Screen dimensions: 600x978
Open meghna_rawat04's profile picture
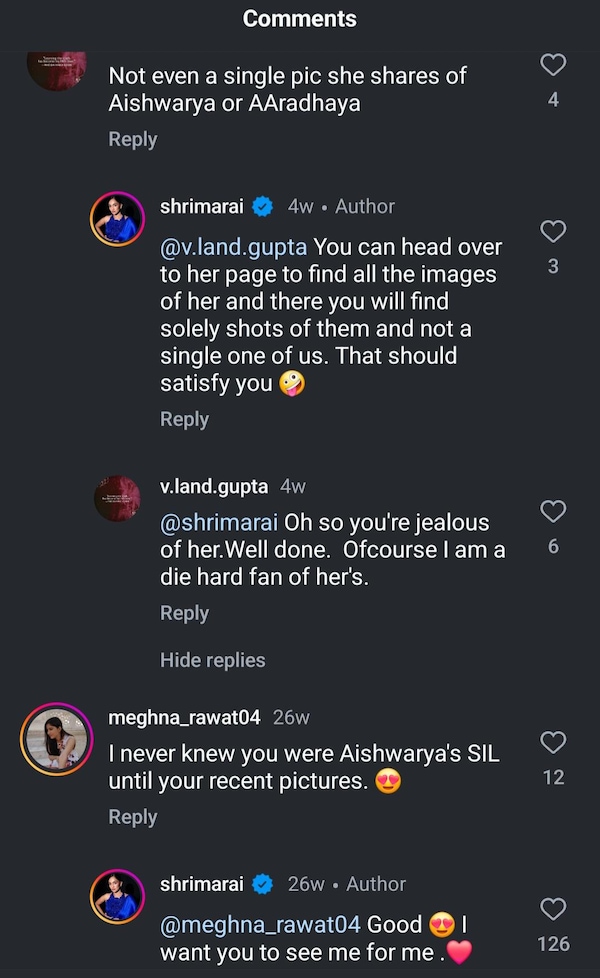coord(57,740)
